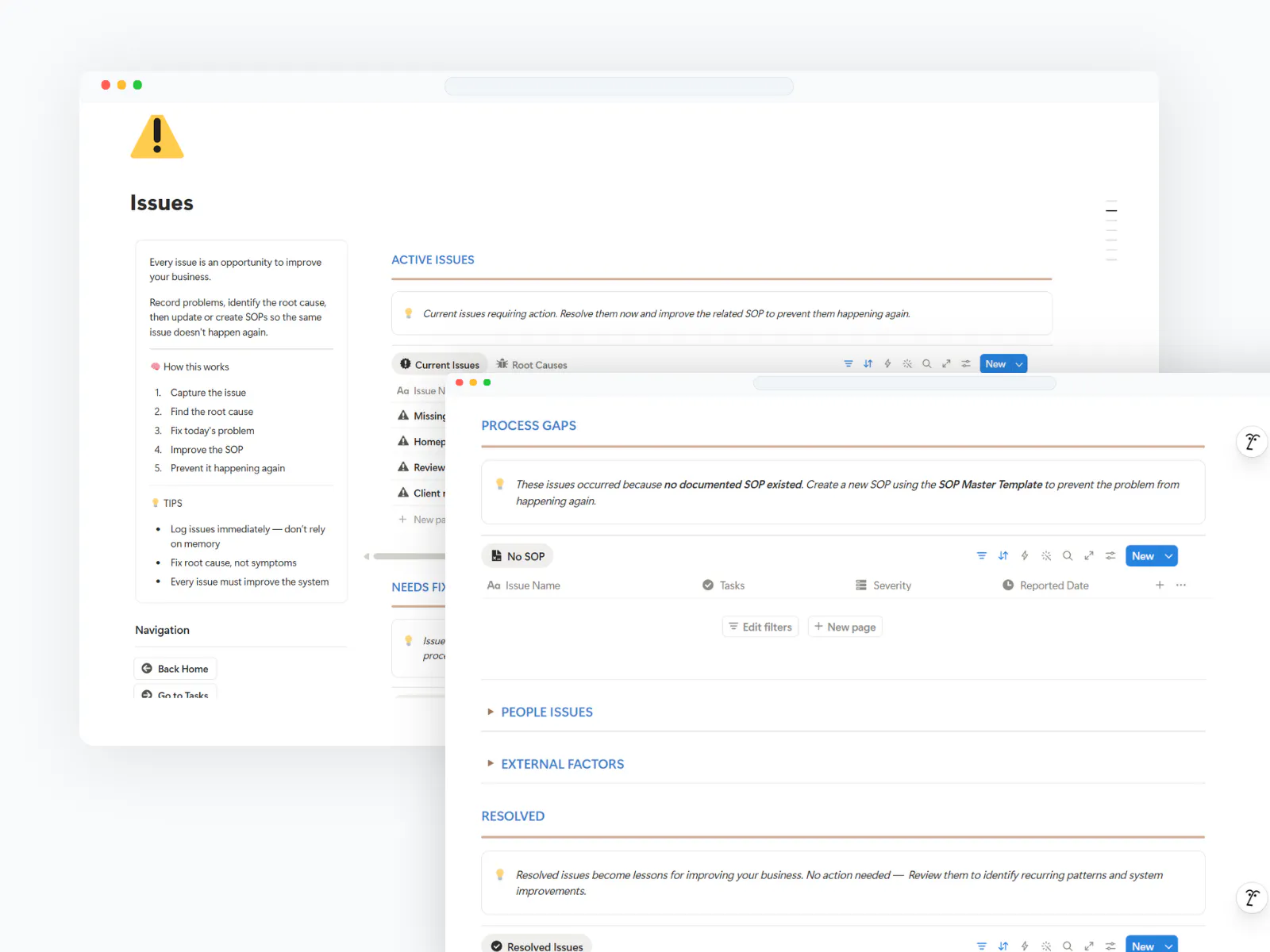Click the Active Issues table horizontal scrollbar

pos(410,556)
